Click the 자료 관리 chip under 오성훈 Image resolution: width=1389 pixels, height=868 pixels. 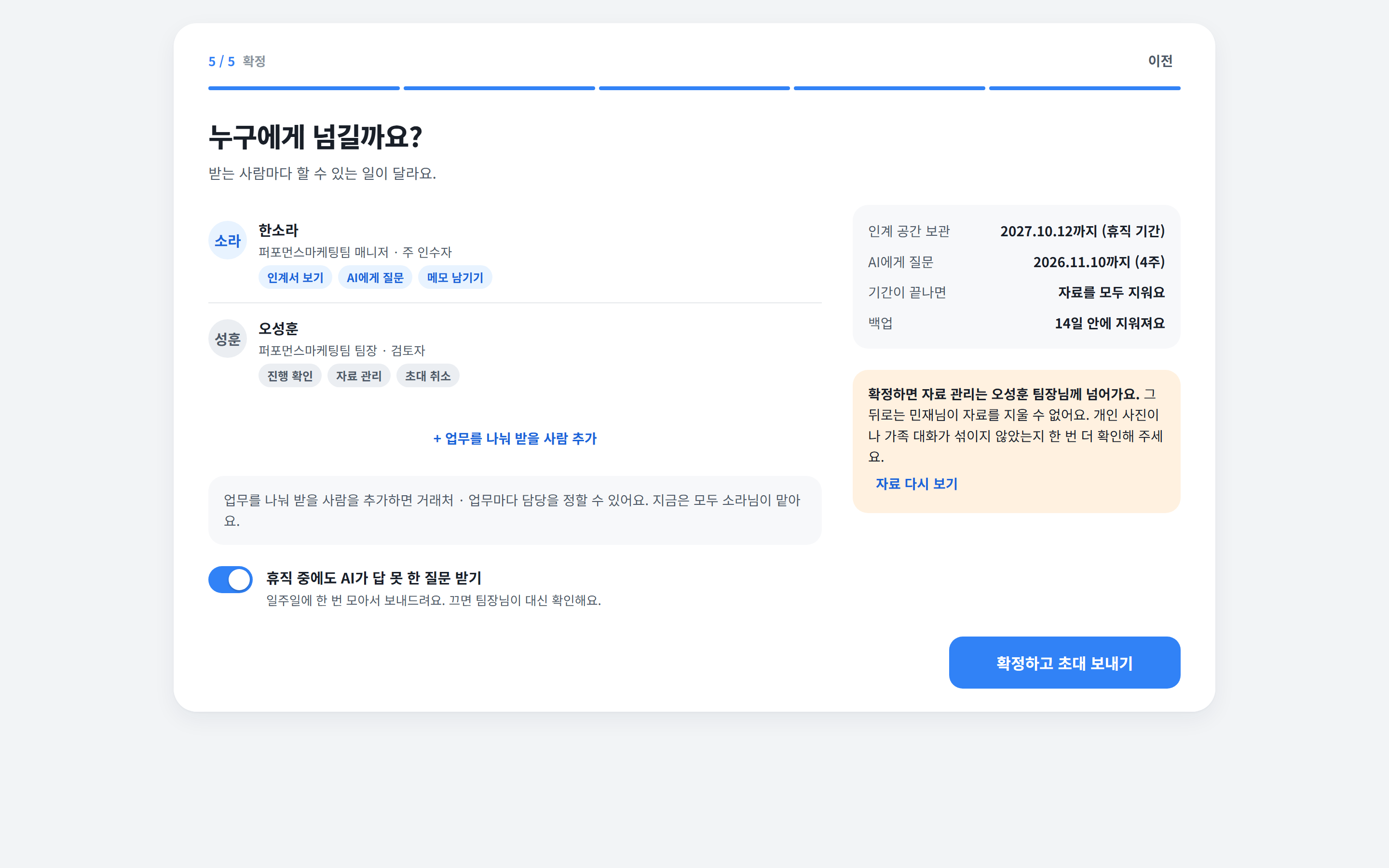click(359, 376)
